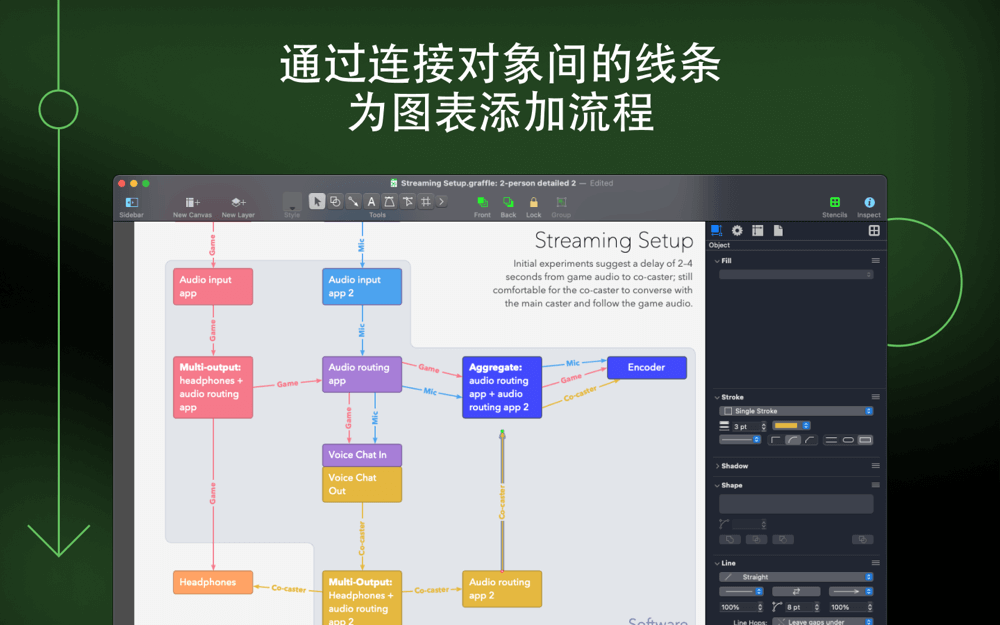
Task: Collapse the Stroke section
Action: point(717,397)
